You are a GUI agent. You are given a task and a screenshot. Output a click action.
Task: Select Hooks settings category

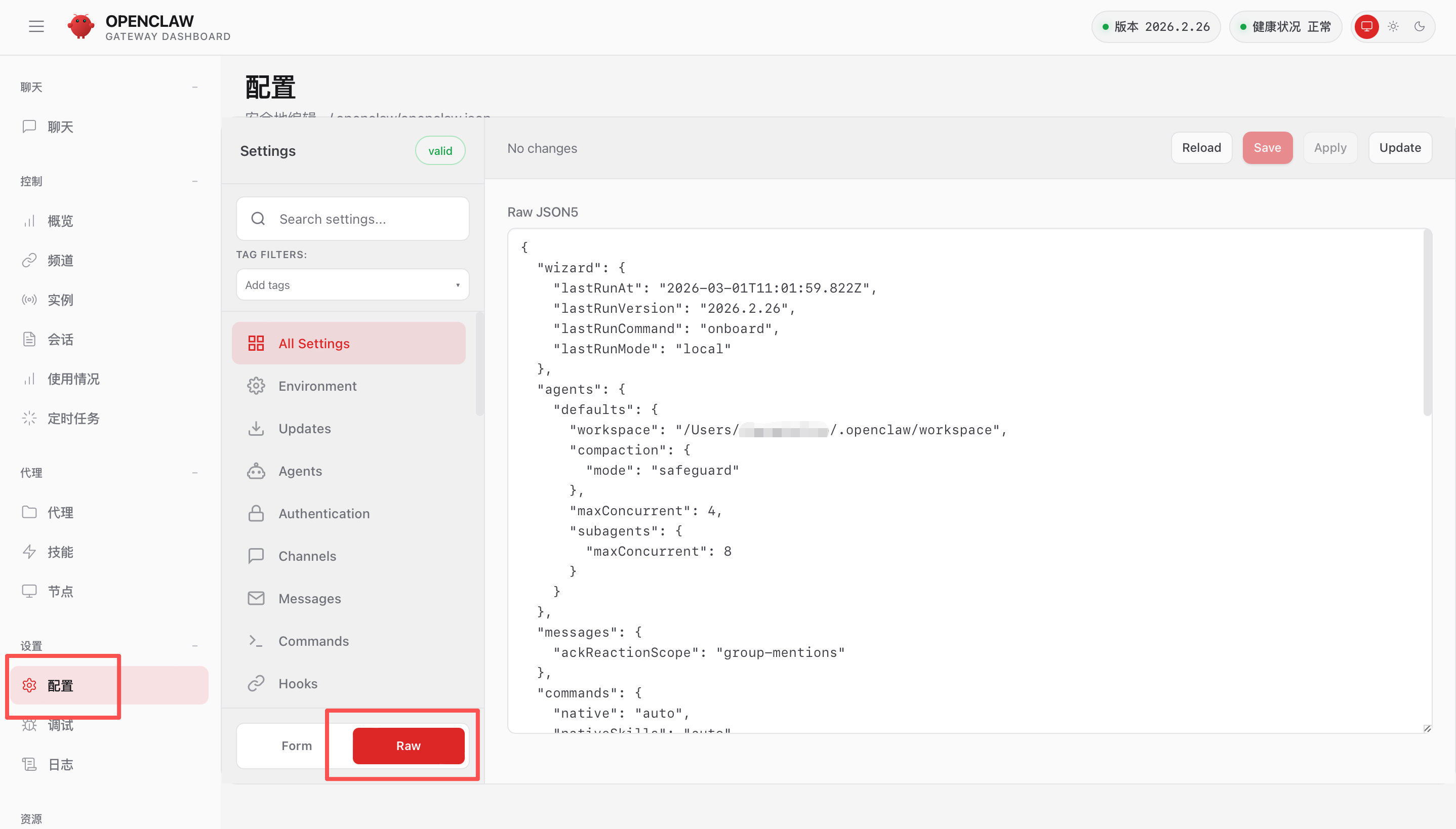[x=297, y=683]
